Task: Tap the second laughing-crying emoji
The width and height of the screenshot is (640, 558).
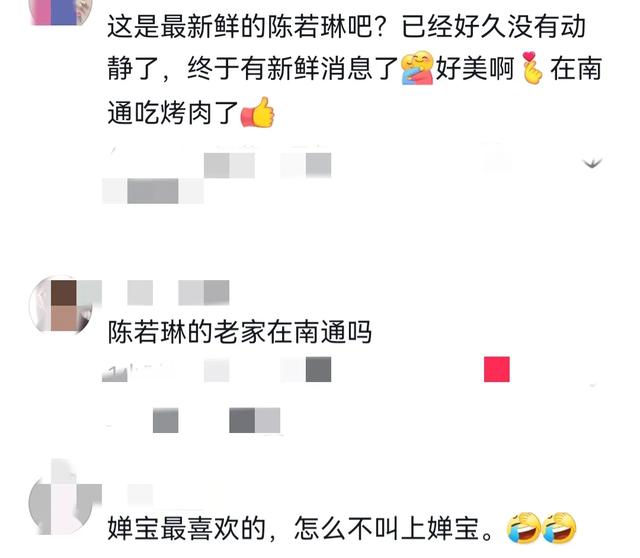Action: pos(559,528)
